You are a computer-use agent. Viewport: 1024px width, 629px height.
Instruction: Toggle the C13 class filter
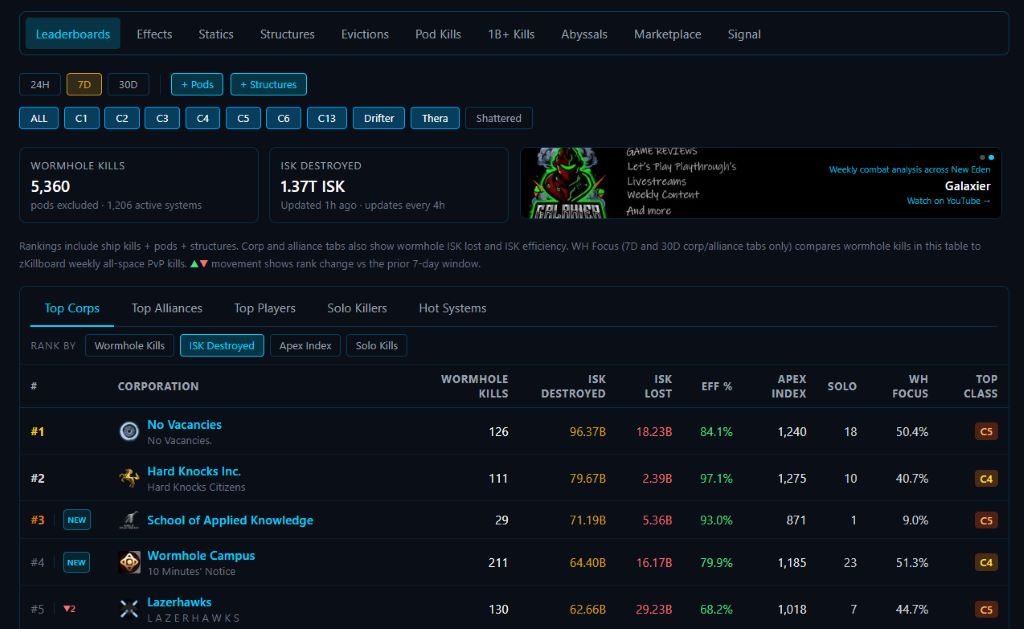pyautogui.click(x=327, y=118)
